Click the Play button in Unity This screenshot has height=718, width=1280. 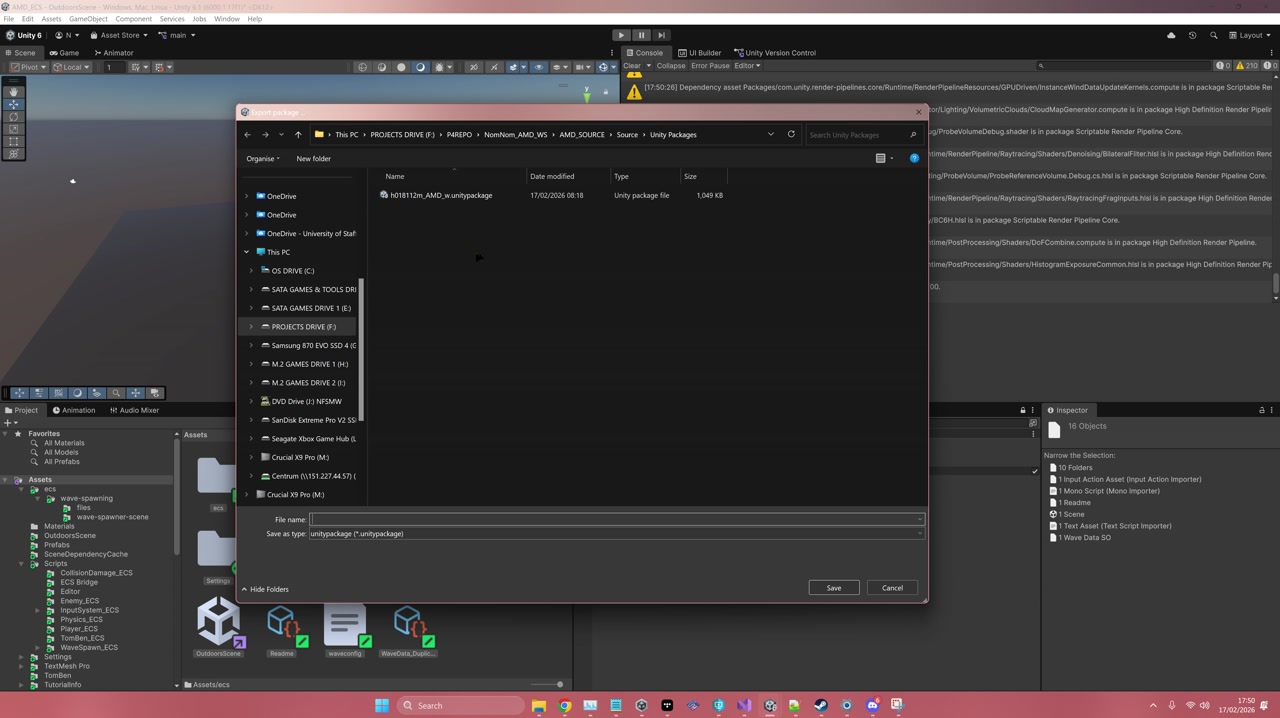pos(621,35)
